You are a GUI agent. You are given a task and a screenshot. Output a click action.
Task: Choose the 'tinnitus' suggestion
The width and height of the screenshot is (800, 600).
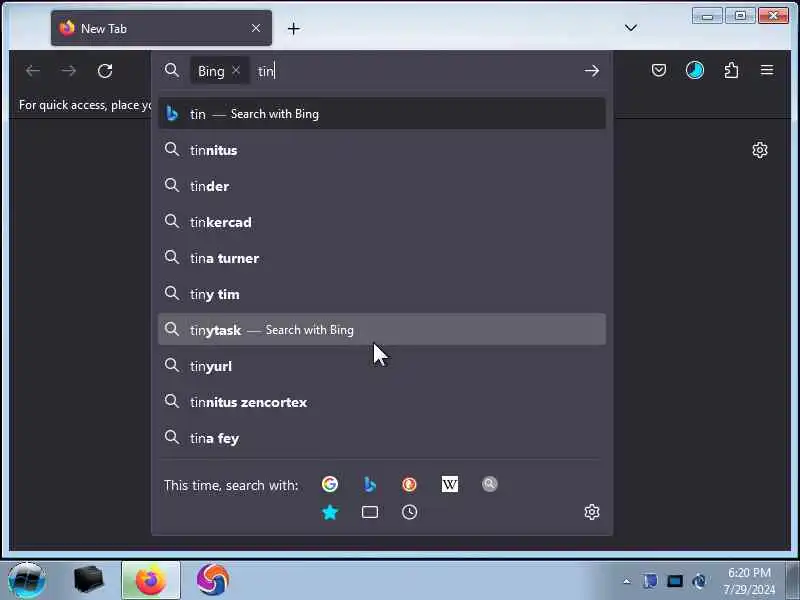[382, 150]
